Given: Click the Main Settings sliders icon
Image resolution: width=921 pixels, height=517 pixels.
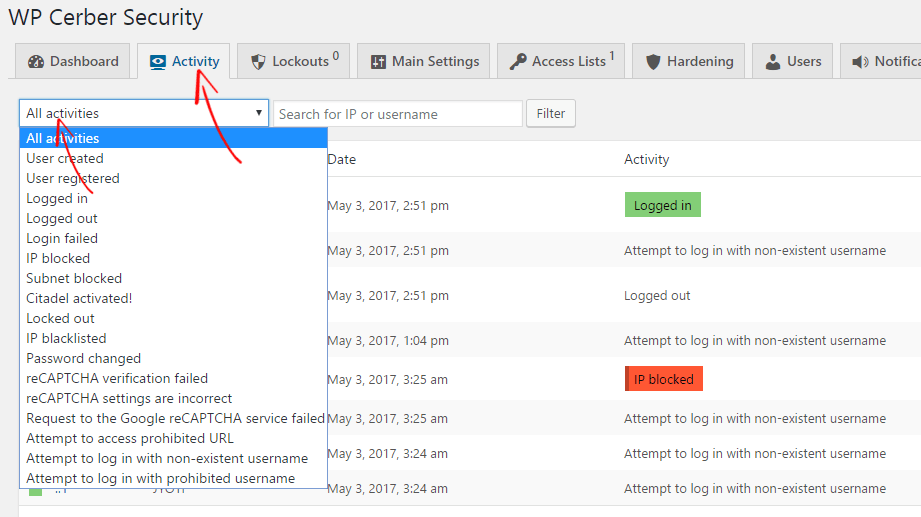Looking at the screenshot, I should 378,62.
